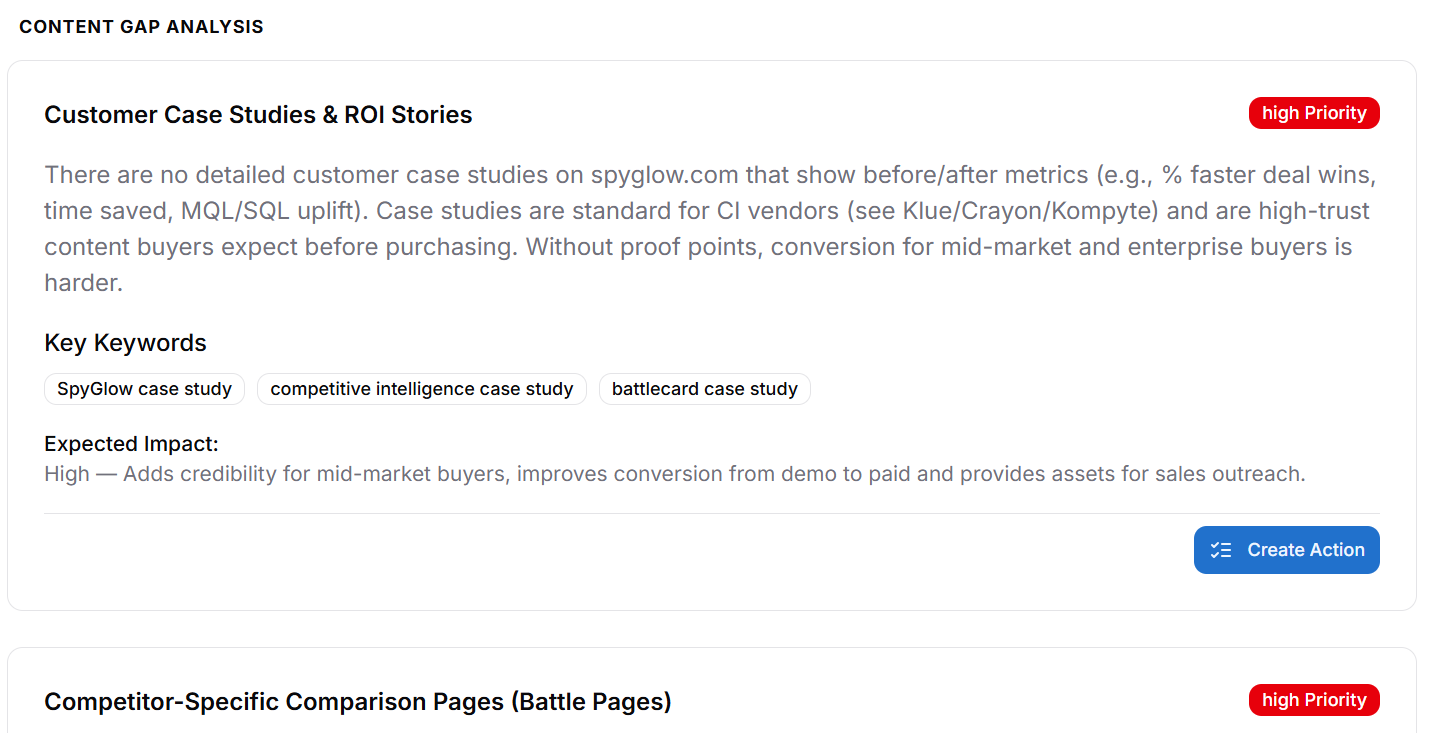Click the checklist icon inside Create Action button
1431x733 pixels.
[1220, 549]
